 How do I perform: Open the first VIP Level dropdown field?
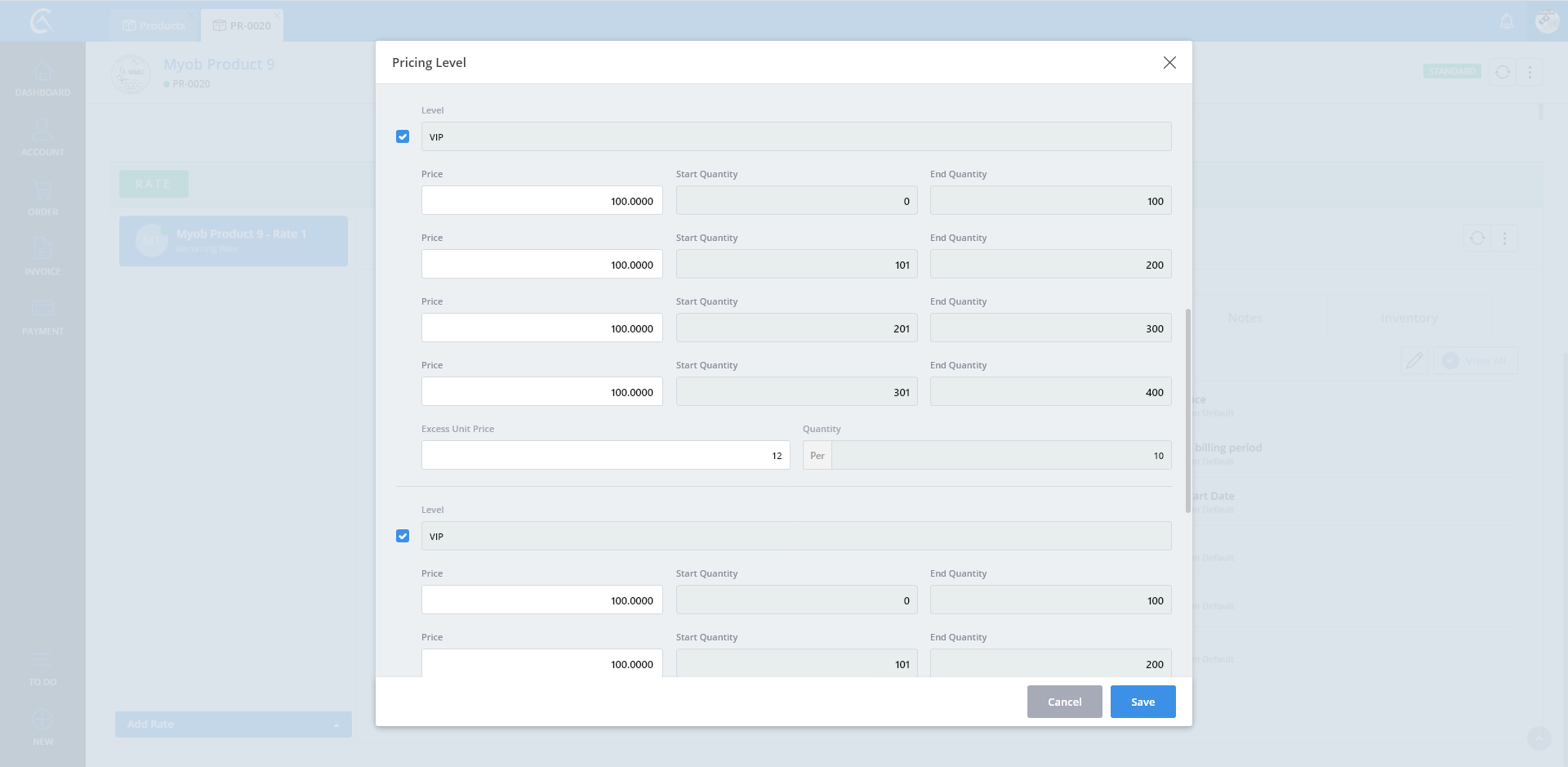point(795,136)
